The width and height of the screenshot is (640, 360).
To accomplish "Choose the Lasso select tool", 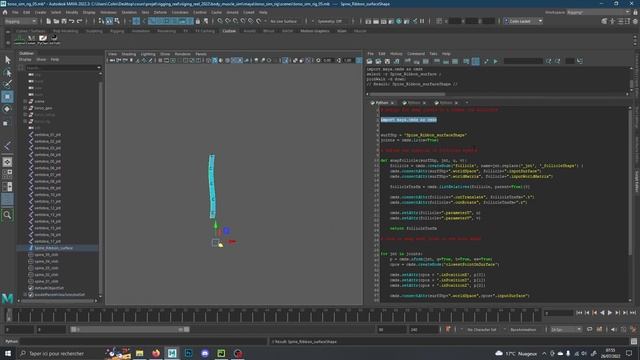I will pyautogui.click(x=7, y=73).
